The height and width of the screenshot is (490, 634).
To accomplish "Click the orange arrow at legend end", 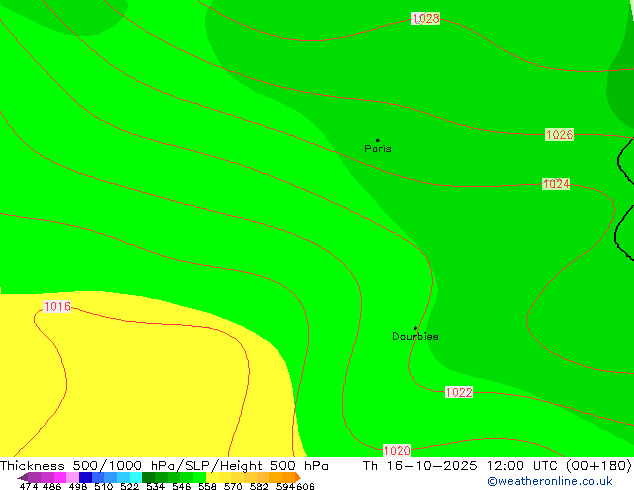I will click(298, 477).
